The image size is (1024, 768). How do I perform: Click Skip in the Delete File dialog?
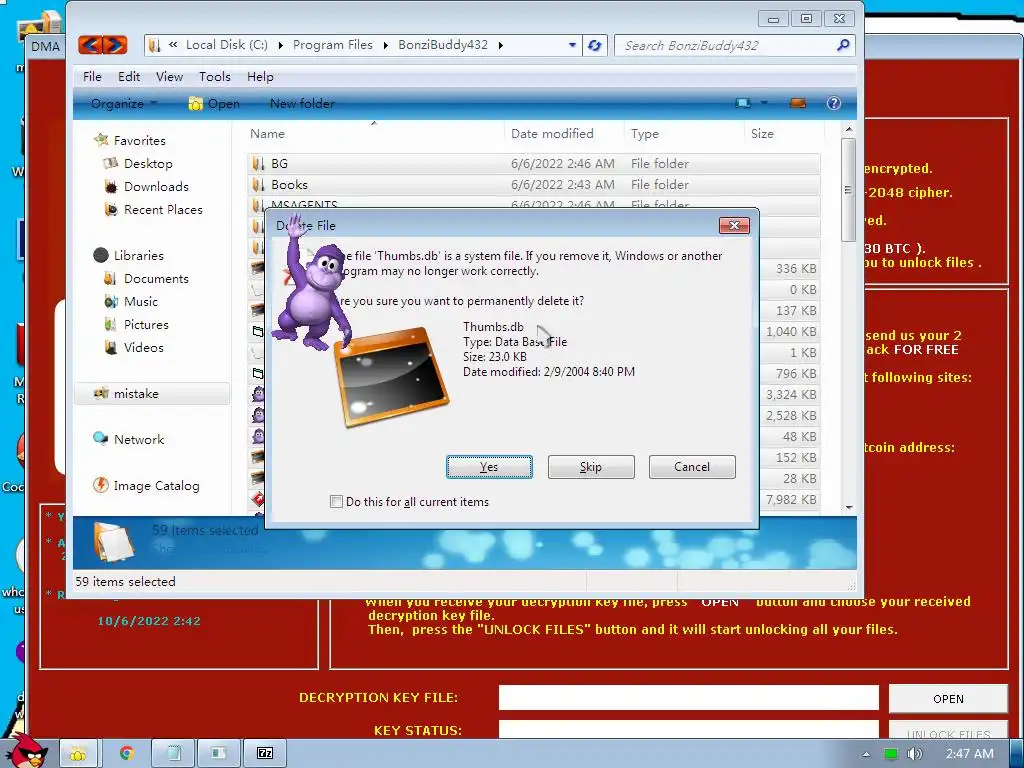point(591,467)
